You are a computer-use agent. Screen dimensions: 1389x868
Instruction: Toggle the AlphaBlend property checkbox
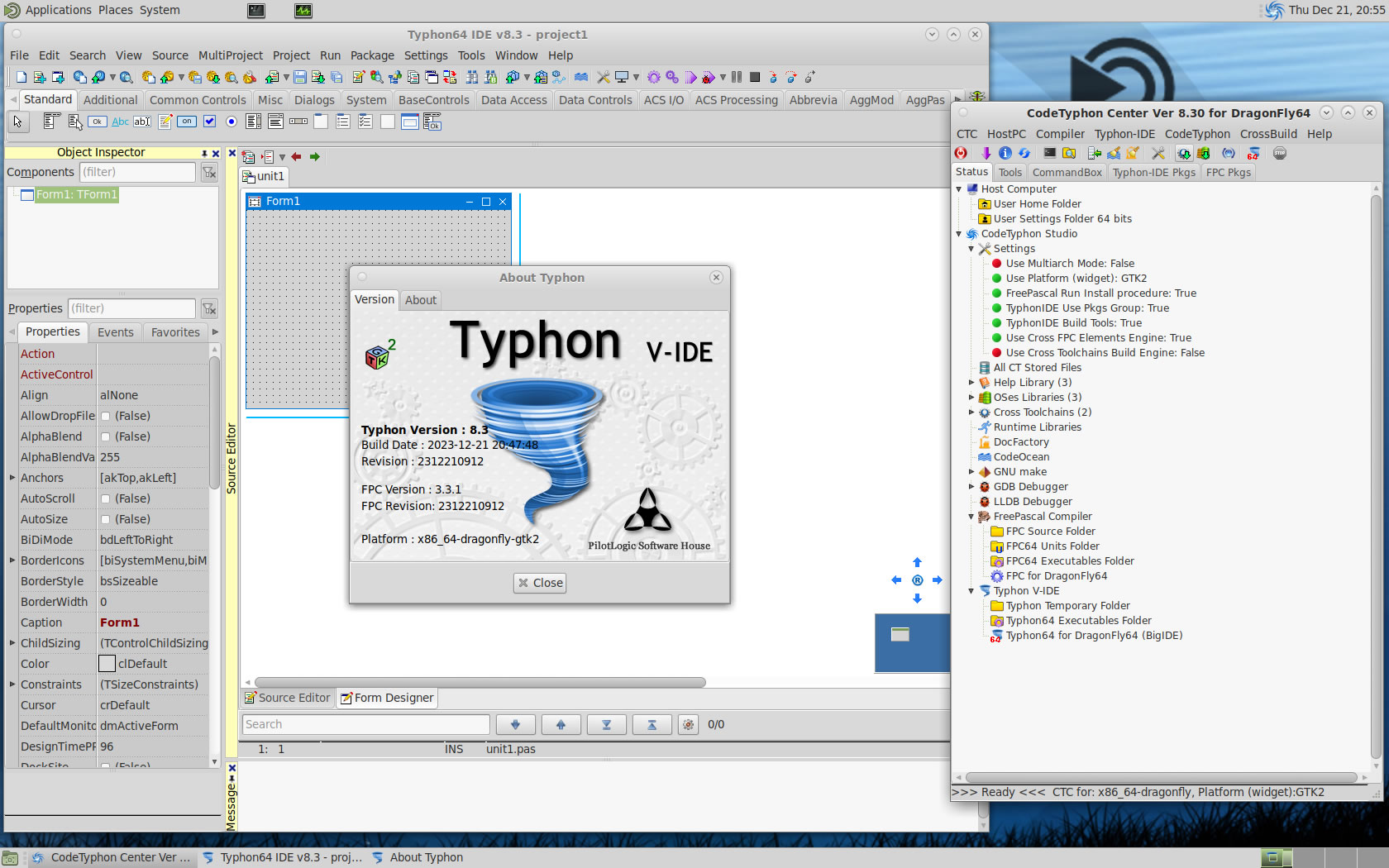pyautogui.click(x=105, y=436)
